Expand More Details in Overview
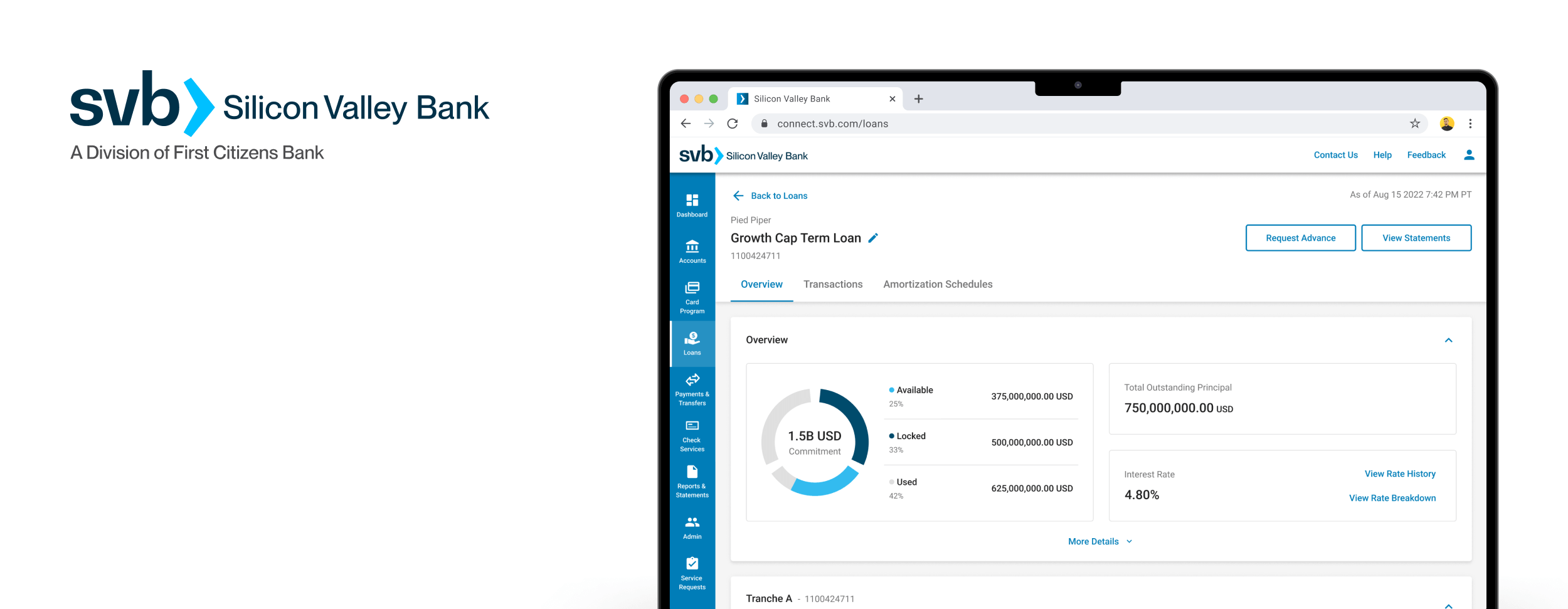 pyautogui.click(x=1100, y=541)
